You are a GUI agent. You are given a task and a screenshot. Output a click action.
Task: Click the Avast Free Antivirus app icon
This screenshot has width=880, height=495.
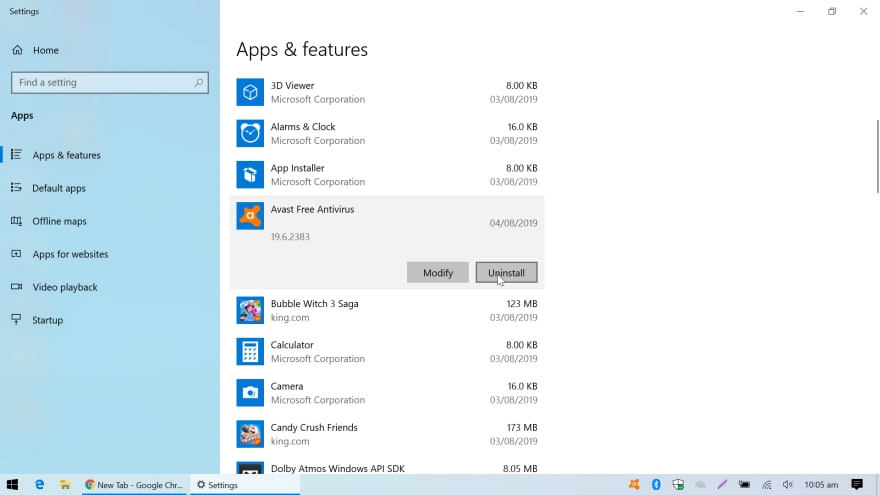pyautogui.click(x=250, y=216)
